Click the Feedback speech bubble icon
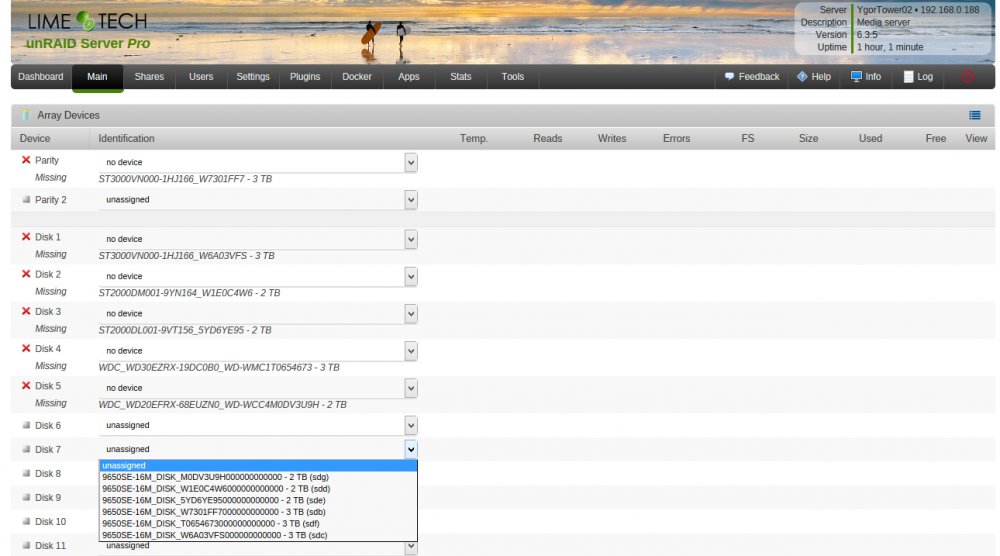Screen dimensions: 1000x556 (729, 77)
